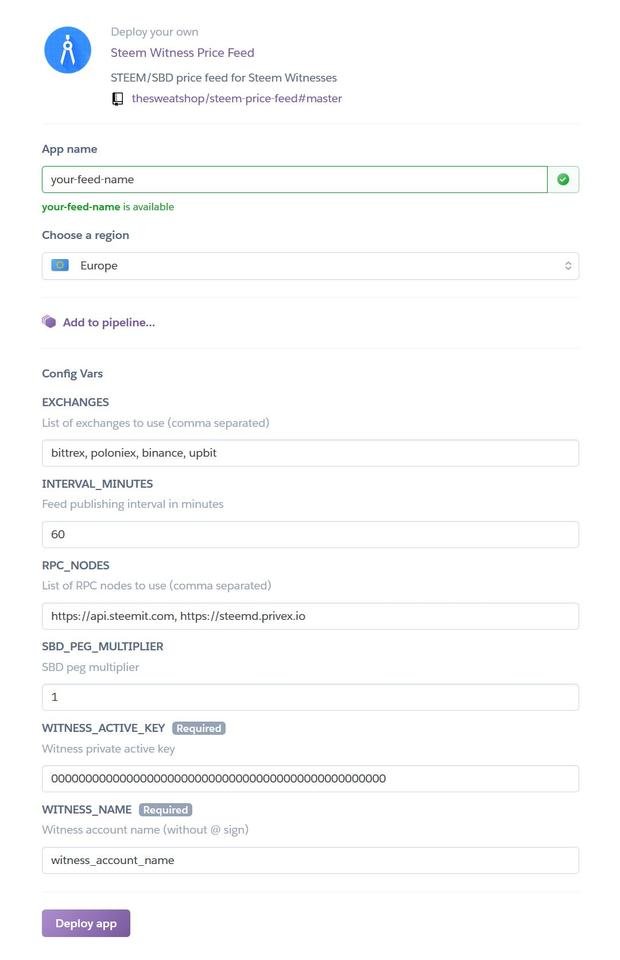This screenshot has width=620, height=960.
Task: Click the repository book icon
Action: click(x=118, y=99)
